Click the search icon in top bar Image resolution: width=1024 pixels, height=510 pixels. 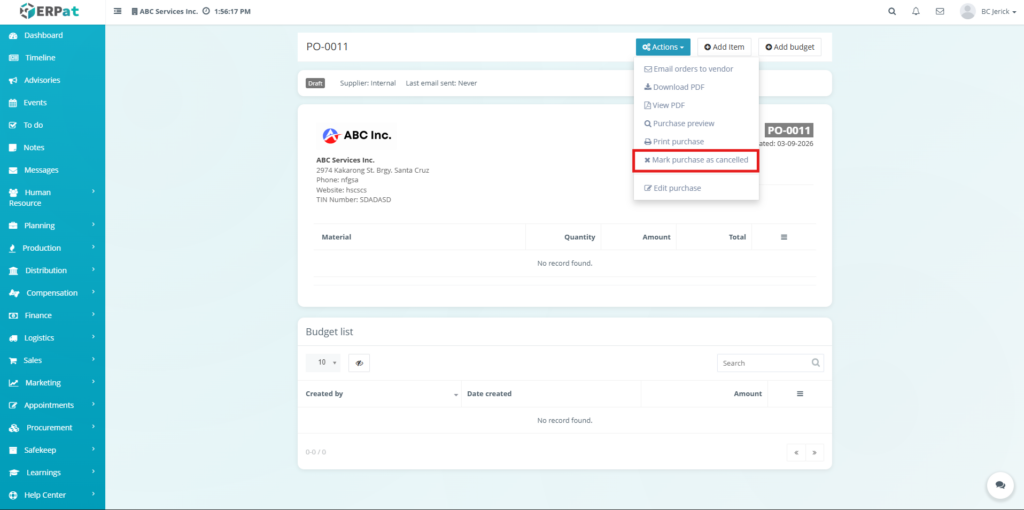pyautogui.click(x=892, y=11)
